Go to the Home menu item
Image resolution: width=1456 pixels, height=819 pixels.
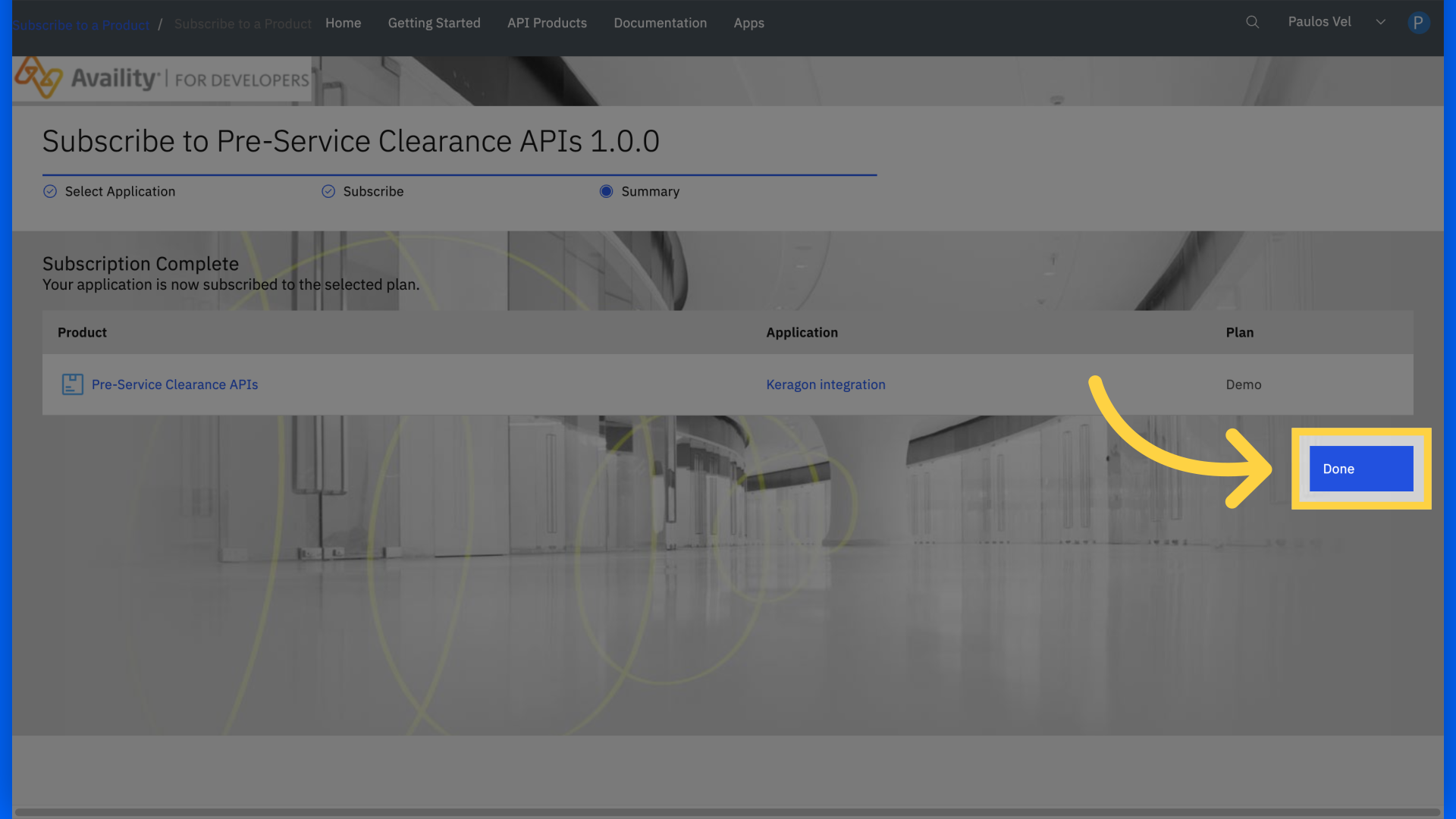(x=344, y=23)
